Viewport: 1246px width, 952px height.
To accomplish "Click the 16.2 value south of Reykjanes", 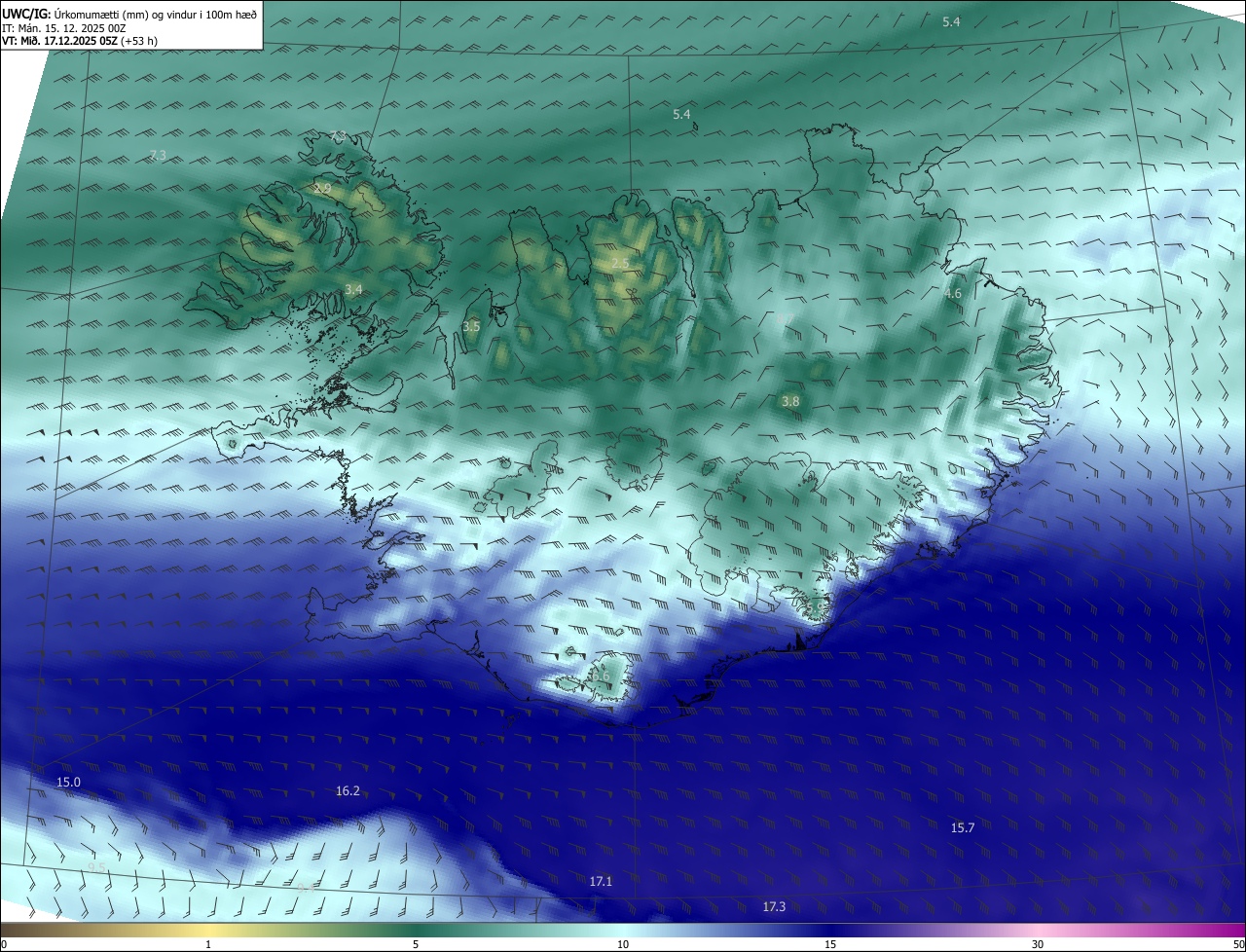I will 348,790.
